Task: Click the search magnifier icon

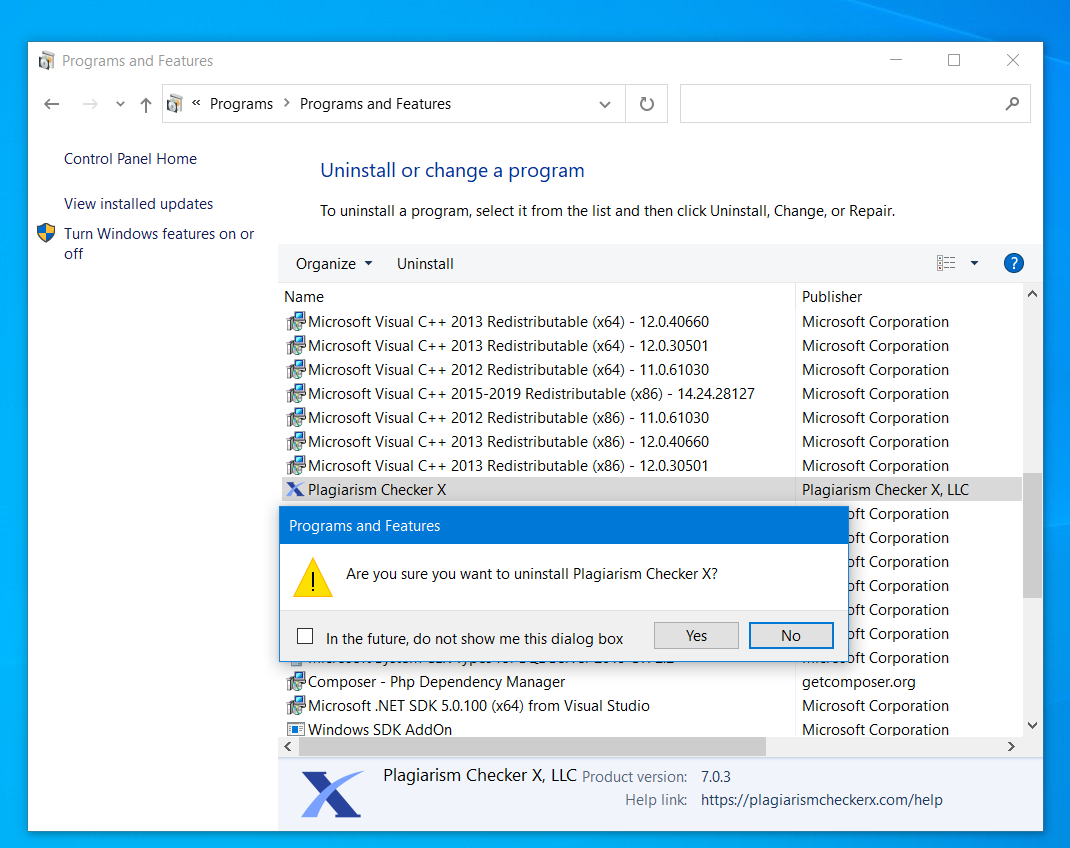Action: pyautogui.click(x=1012, y=104)
